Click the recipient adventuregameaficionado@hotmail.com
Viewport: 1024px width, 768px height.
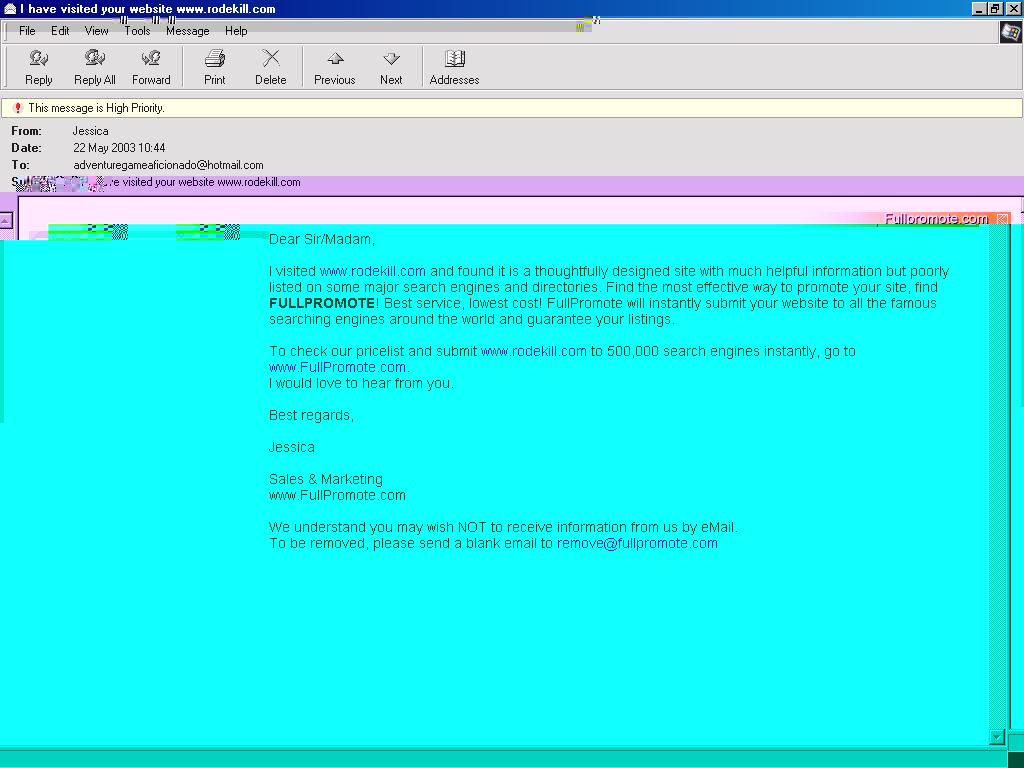click(168, 165)
